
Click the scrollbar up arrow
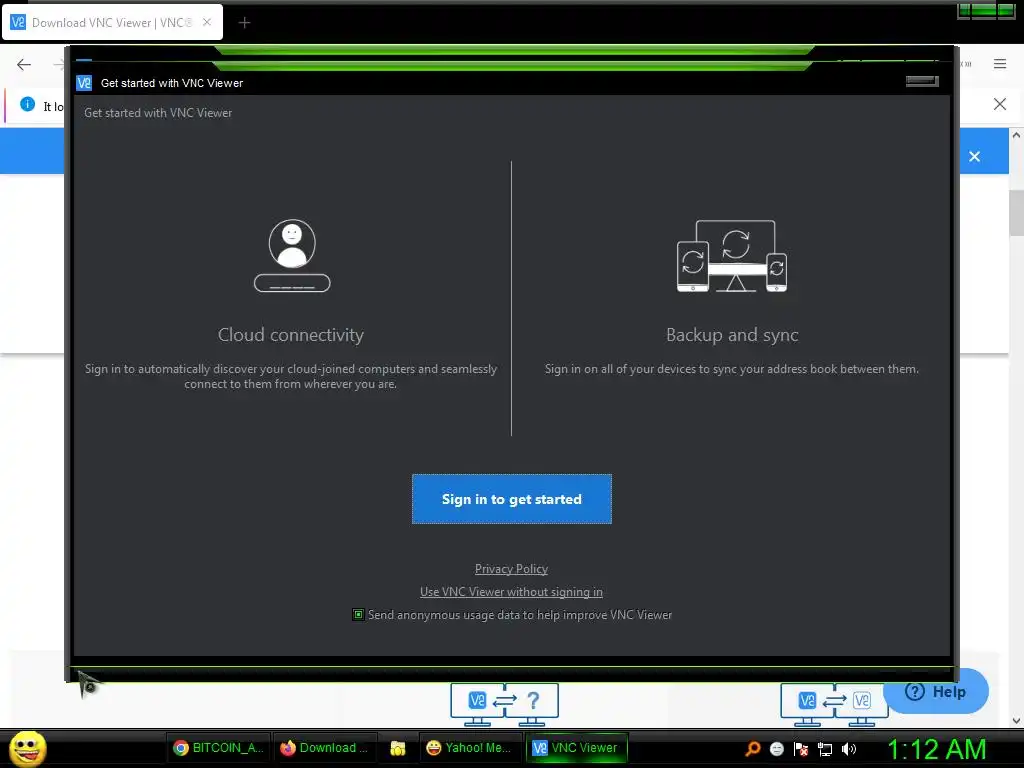point(1016,135)
